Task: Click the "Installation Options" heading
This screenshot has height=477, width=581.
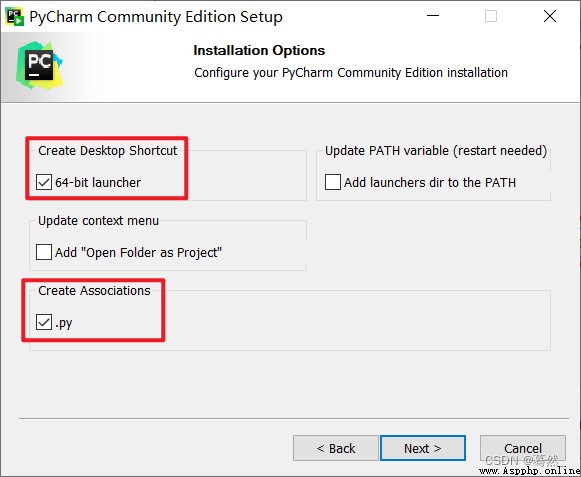Action: point(259,50)
